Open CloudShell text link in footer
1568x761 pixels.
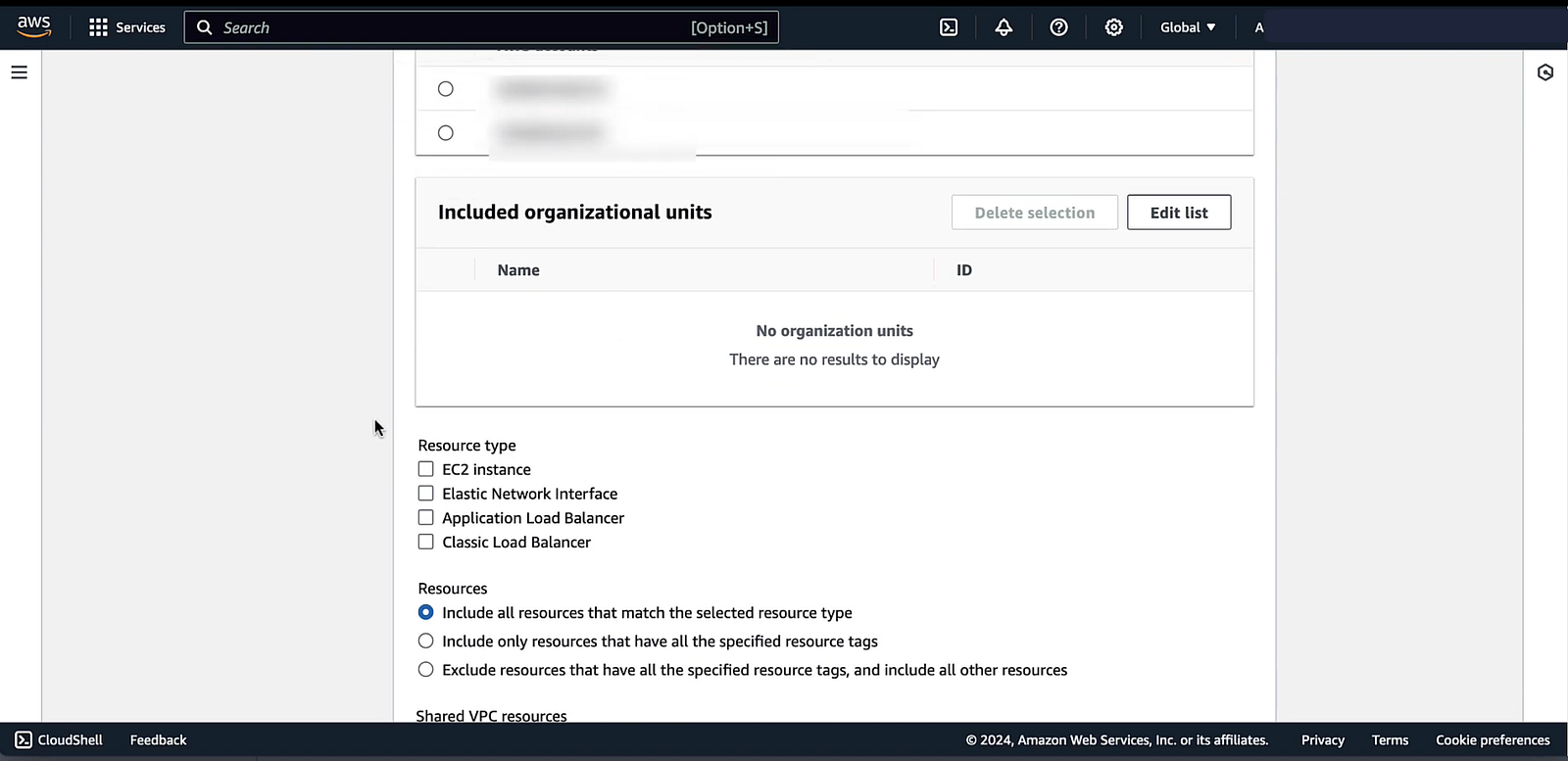tap(70, 740)
